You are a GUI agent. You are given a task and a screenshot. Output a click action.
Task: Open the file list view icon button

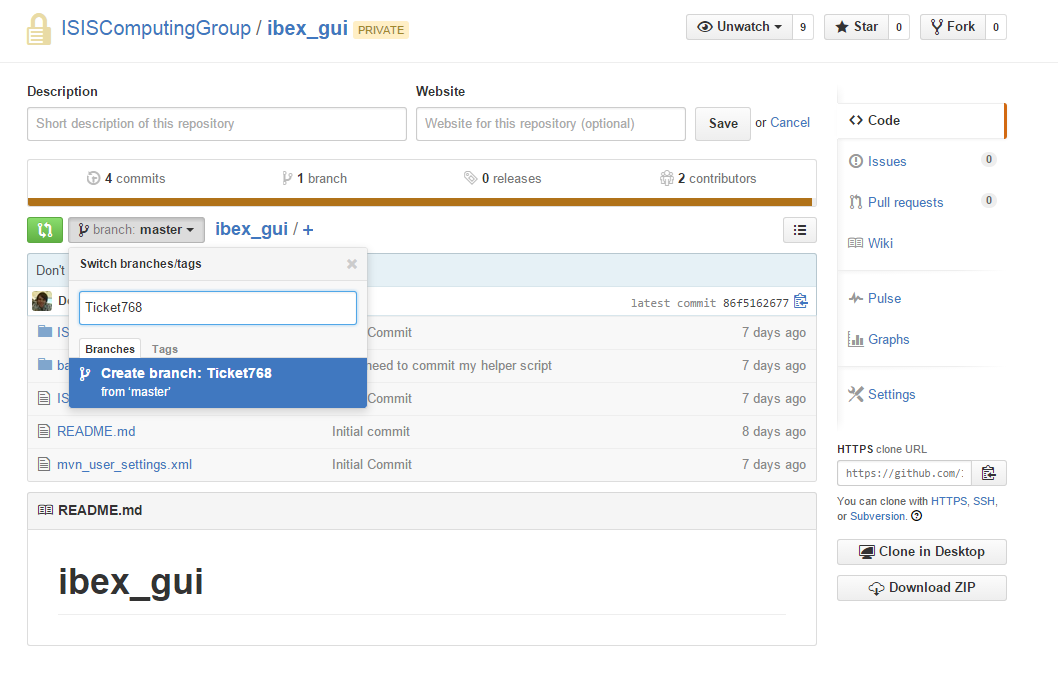800,230
